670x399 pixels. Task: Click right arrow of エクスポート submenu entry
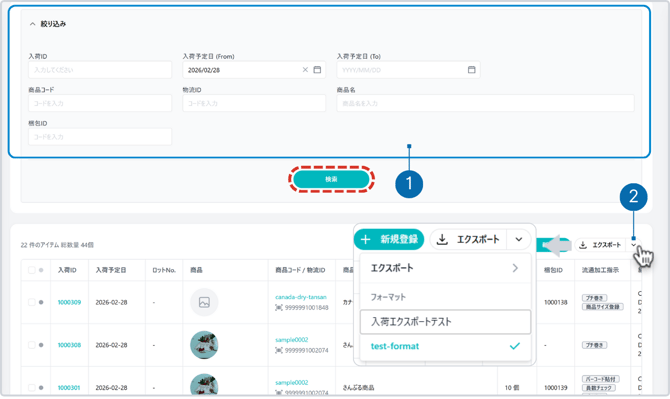click(515, 268)
